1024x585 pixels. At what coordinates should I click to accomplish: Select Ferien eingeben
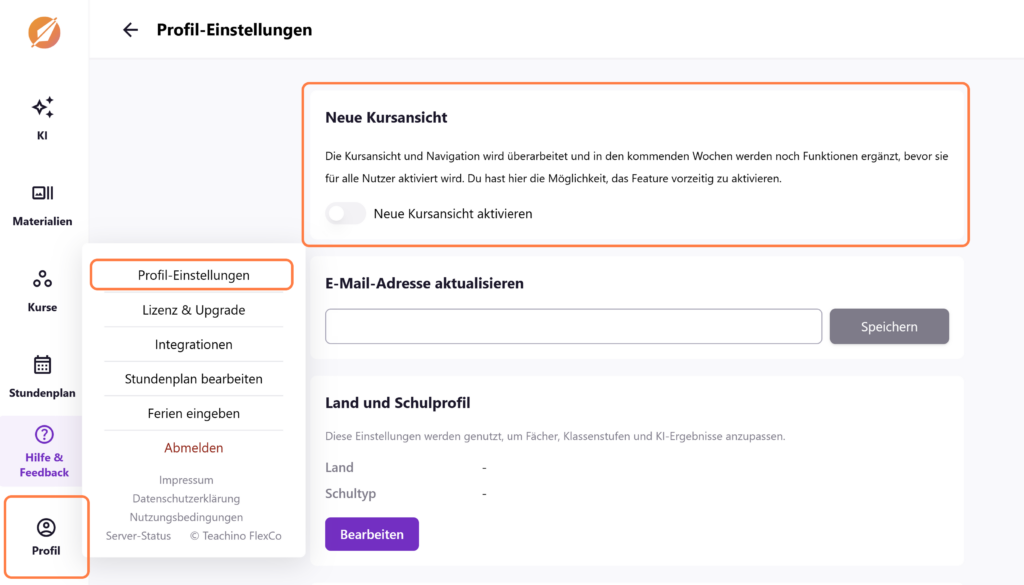(192, 413)
